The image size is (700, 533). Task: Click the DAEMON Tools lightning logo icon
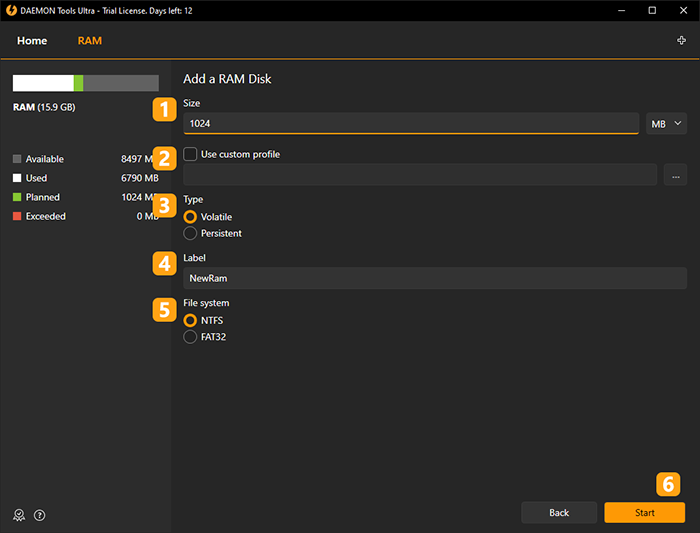tap(11, 10)
